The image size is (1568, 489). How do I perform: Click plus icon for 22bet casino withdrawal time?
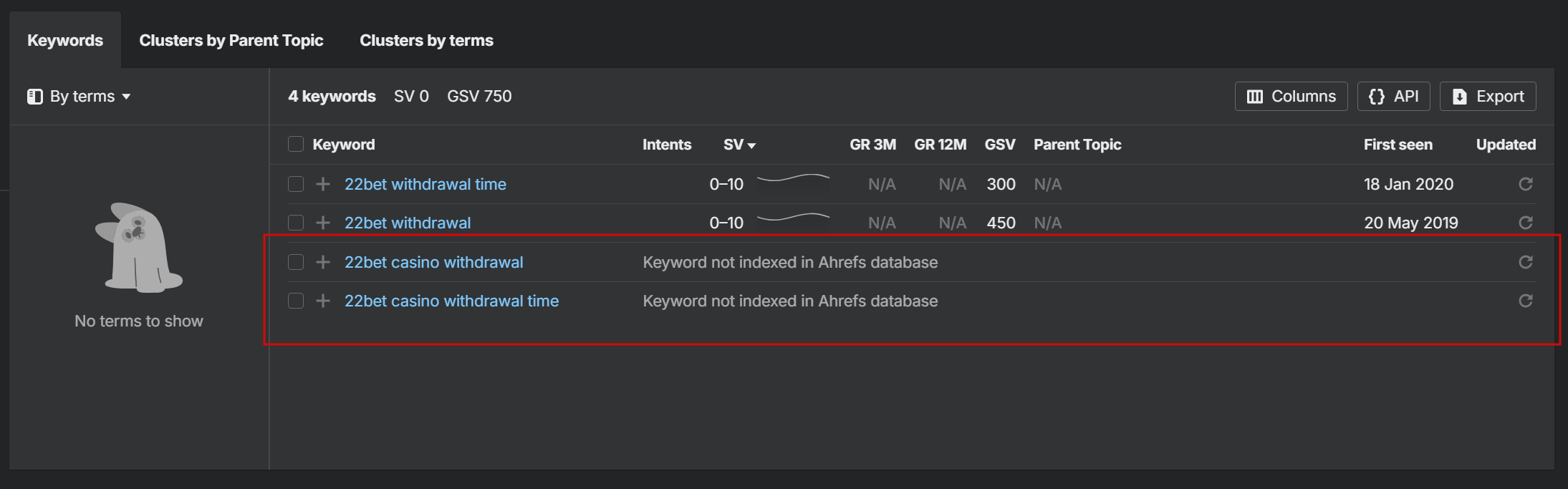(323, 301)
